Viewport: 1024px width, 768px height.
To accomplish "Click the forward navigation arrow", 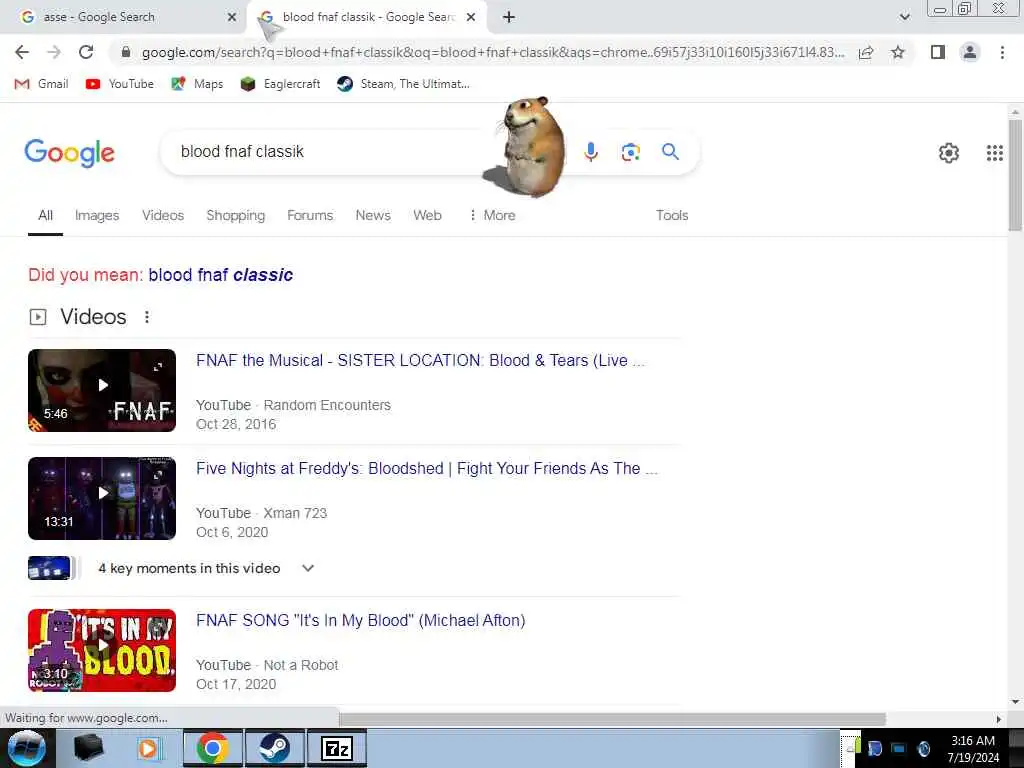I will [54, 52].
